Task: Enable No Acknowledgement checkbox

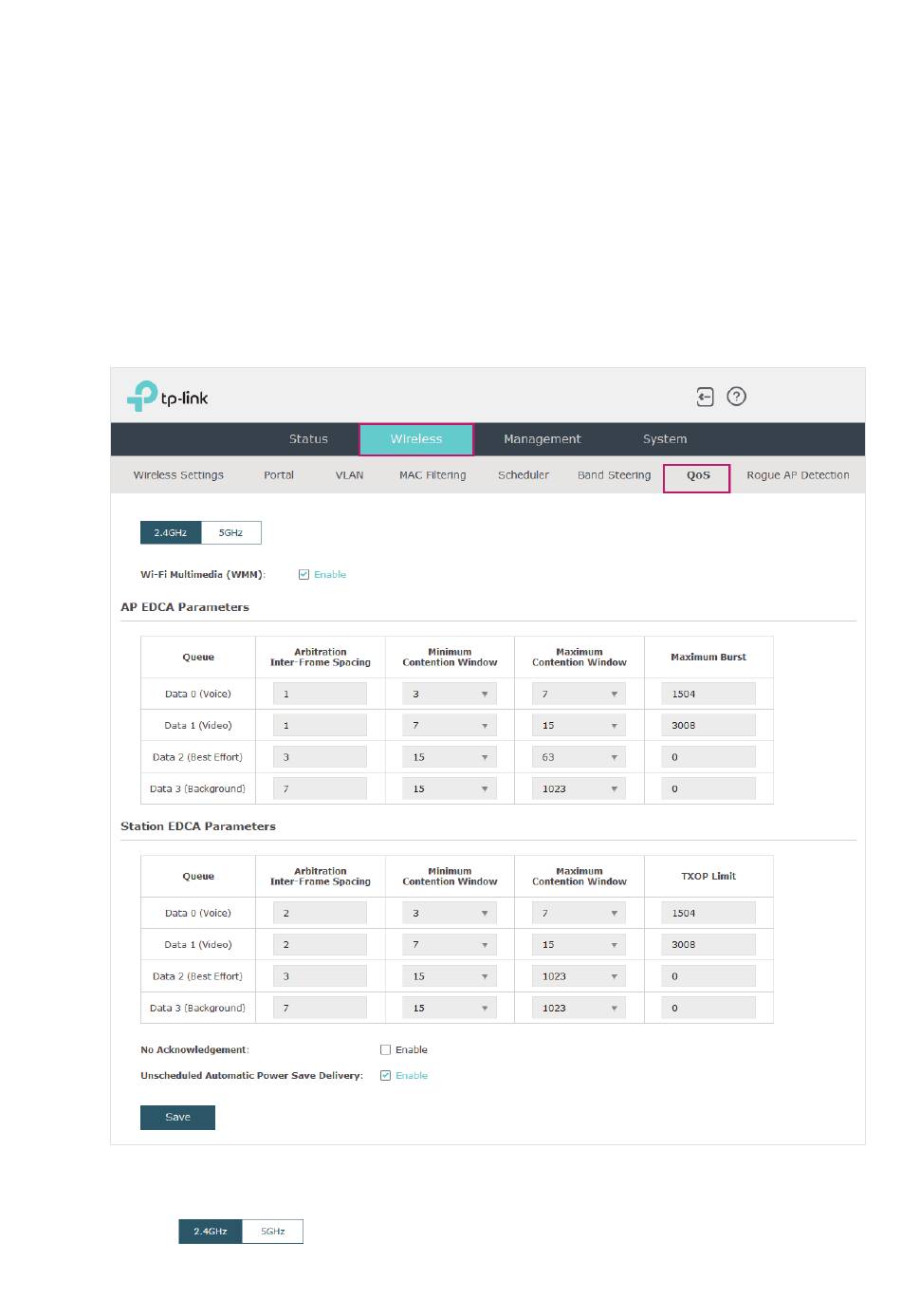Action: (x=385, y=1049)
